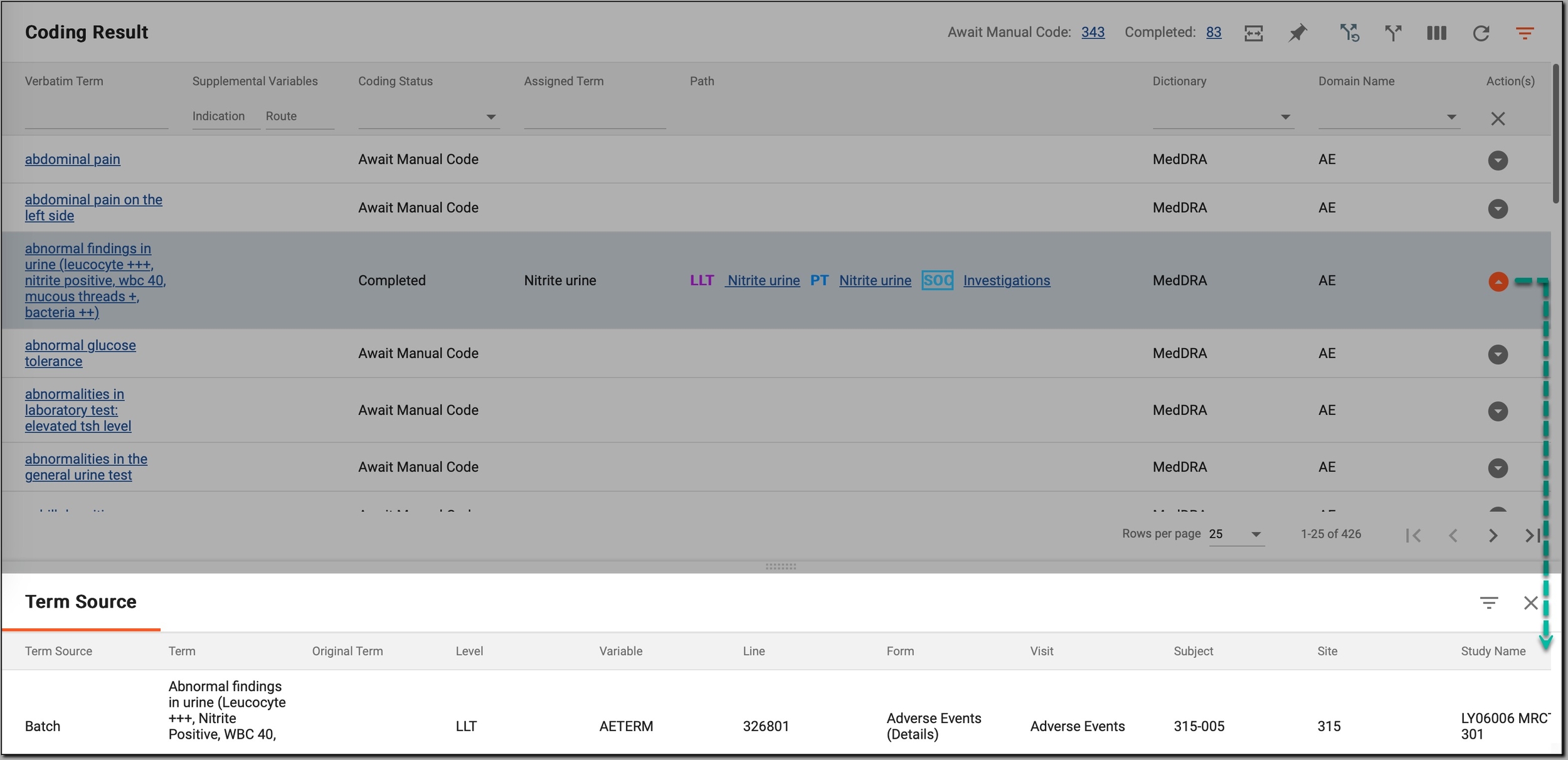Image resolution: width=1568 pixels, height=760 pixels.
Task: Open Completed count 83 link
Action: point(1214,33)
